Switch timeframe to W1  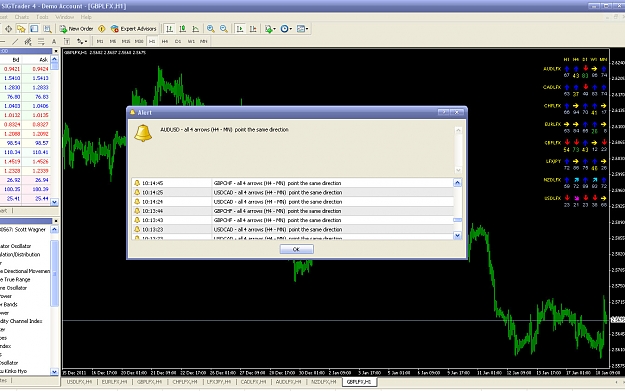tap(191, 41)
